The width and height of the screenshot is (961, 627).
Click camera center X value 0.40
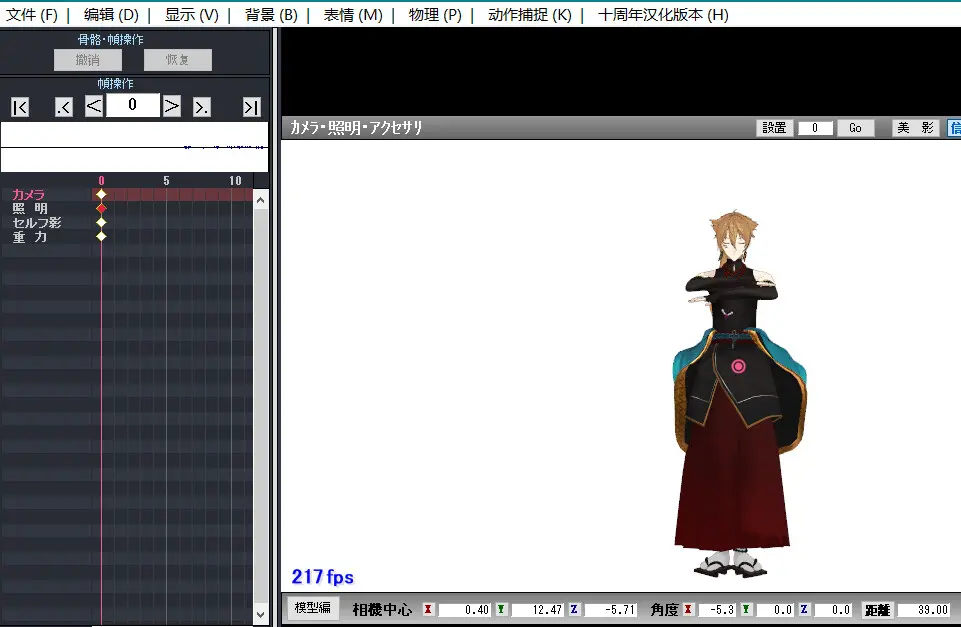(464, 610)
